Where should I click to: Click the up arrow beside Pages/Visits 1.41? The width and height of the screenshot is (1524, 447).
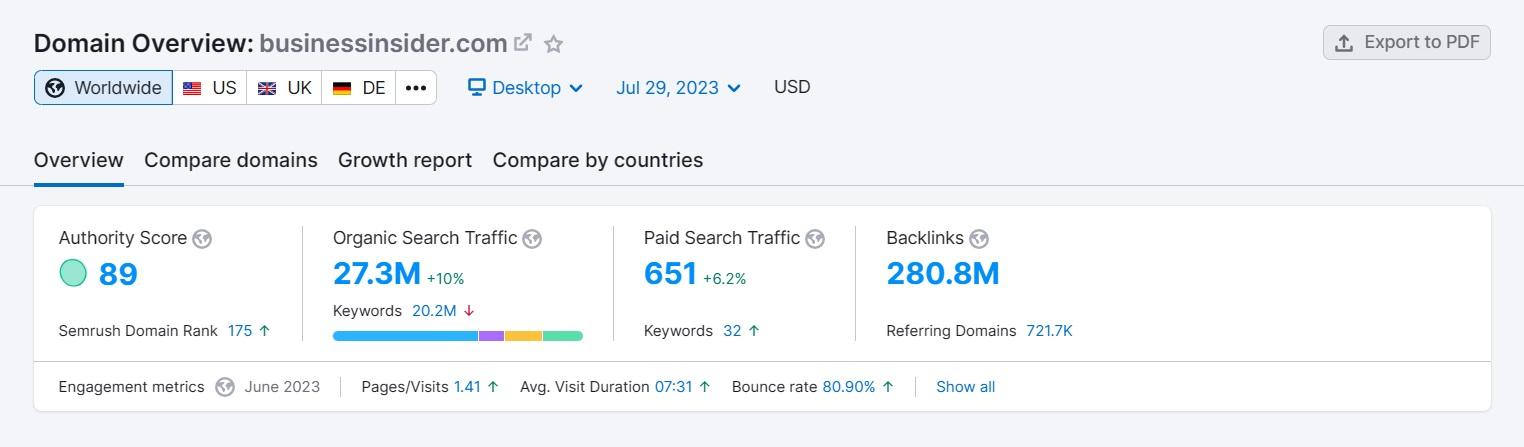pos(493,387)
